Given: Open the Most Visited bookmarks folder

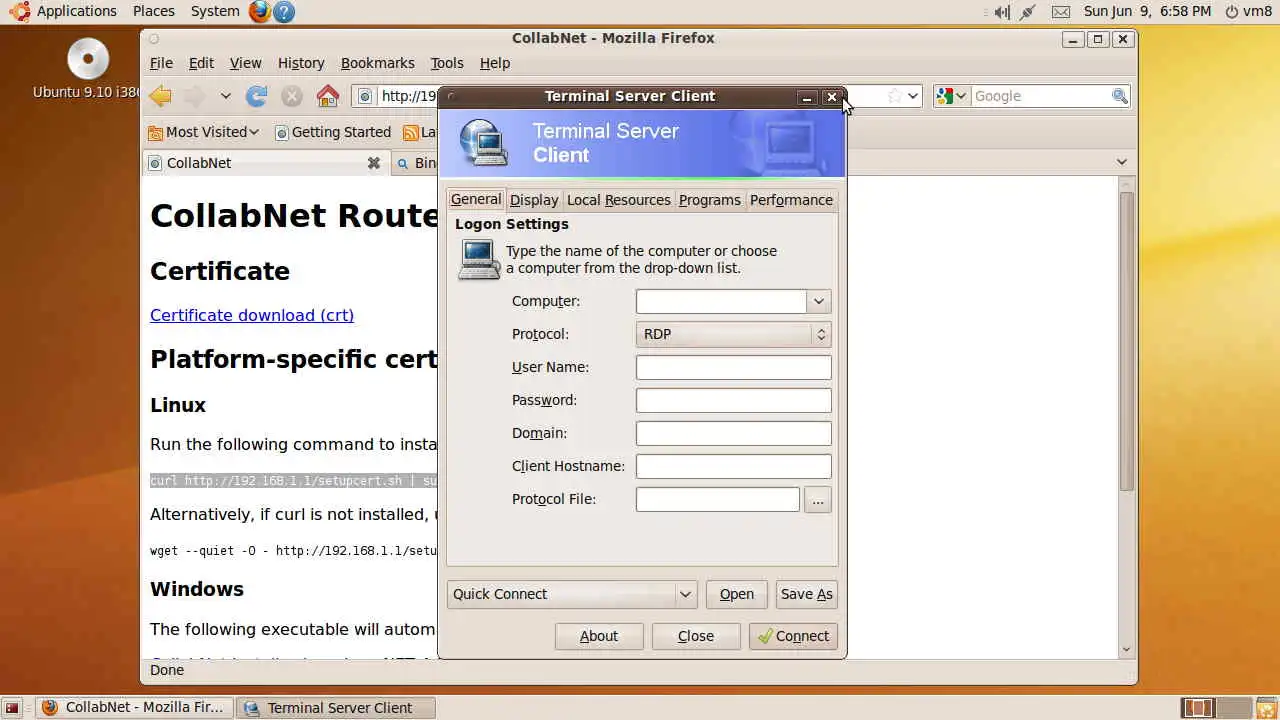Looking at the screenshot, I should 203,132.
